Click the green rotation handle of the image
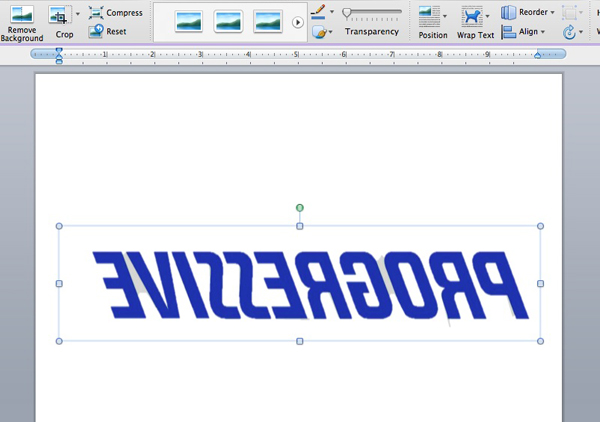Screen dimensions: 600x422 coord(300,208)
